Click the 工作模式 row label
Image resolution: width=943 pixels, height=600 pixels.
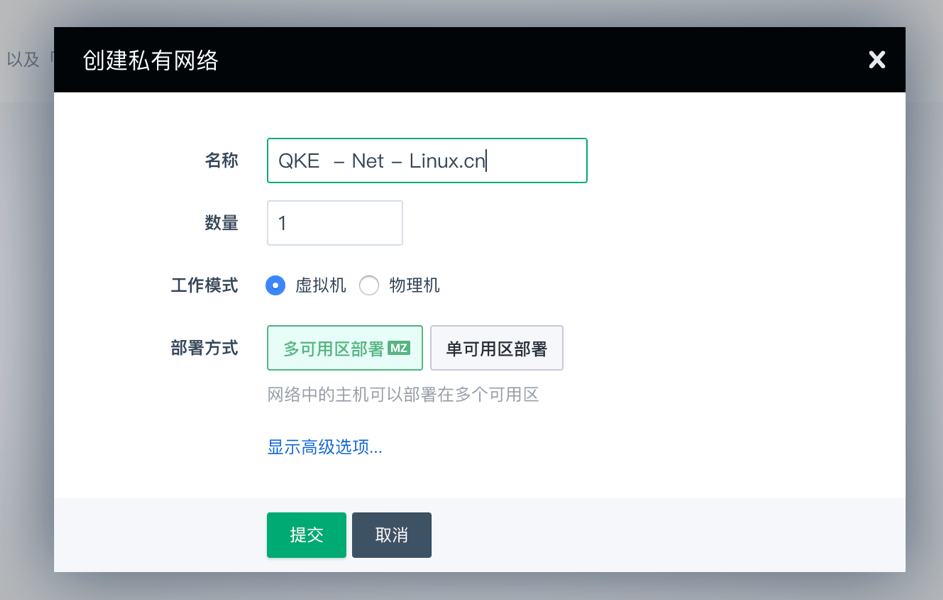204,285
